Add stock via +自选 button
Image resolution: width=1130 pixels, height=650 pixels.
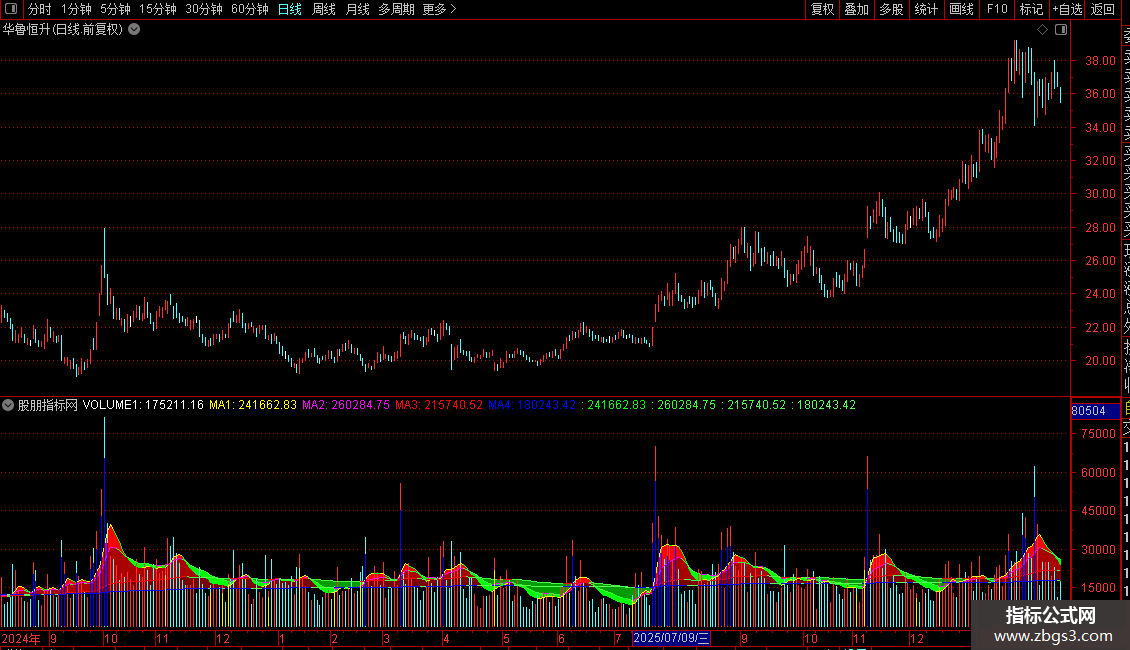[1067, 9]
